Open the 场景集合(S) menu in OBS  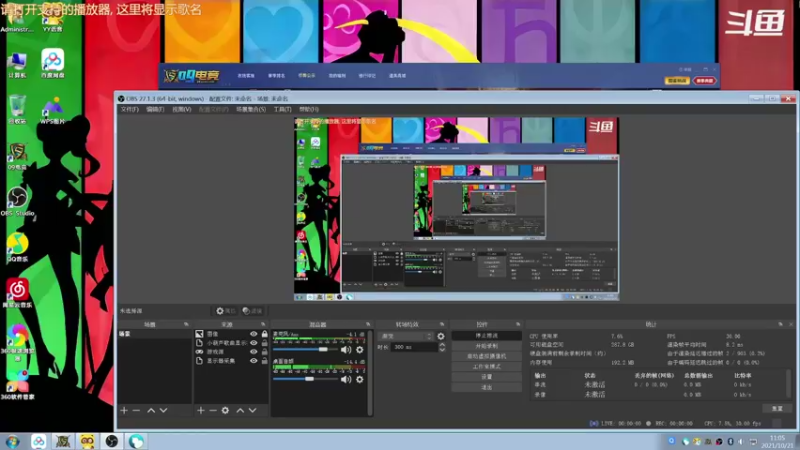pos(251,109)
